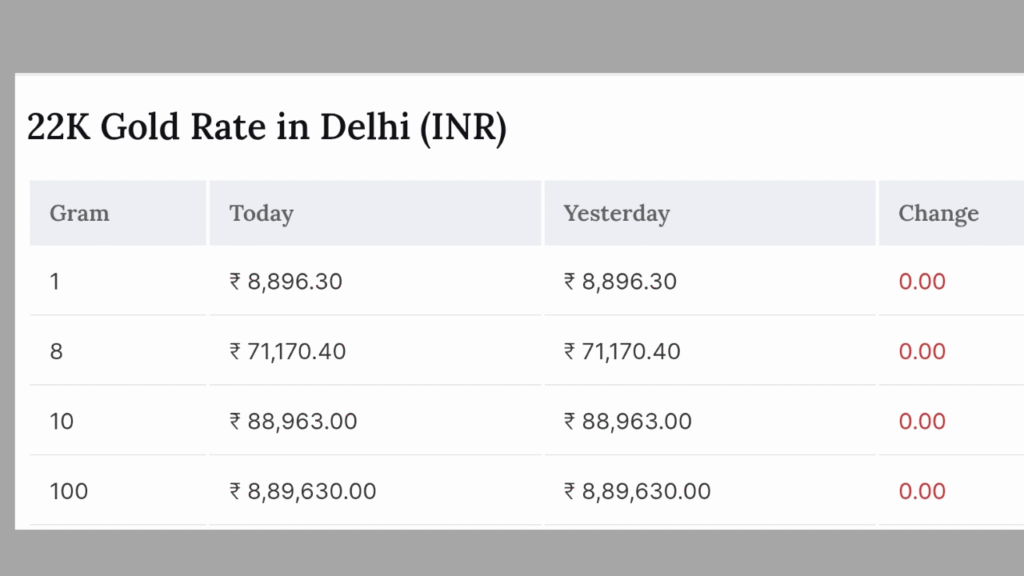This screenshot has height=576, width=1024.
Task: Click today's 10 gram price ₹ 88,963.00
Action: [293, 421]
